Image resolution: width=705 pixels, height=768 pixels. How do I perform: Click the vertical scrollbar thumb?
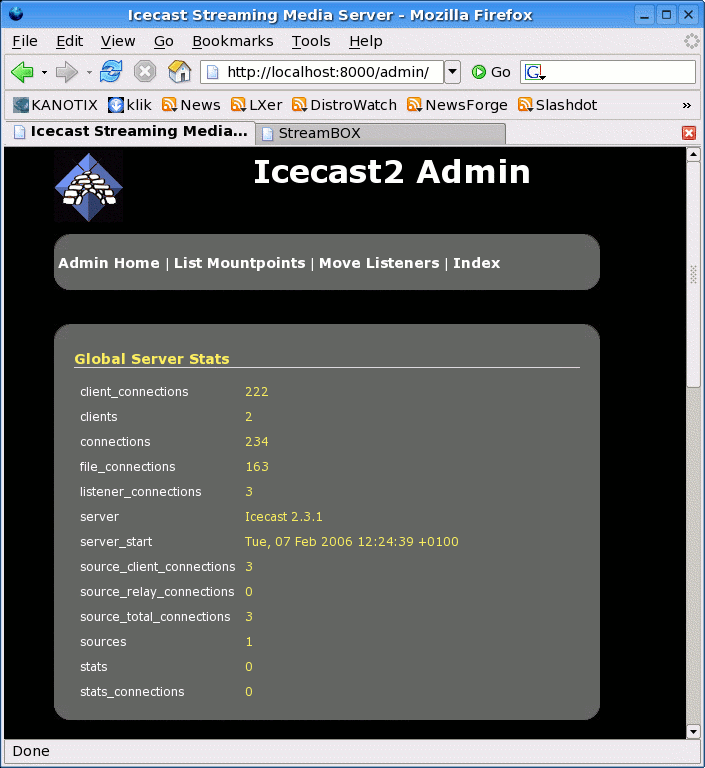pos(693,275)
